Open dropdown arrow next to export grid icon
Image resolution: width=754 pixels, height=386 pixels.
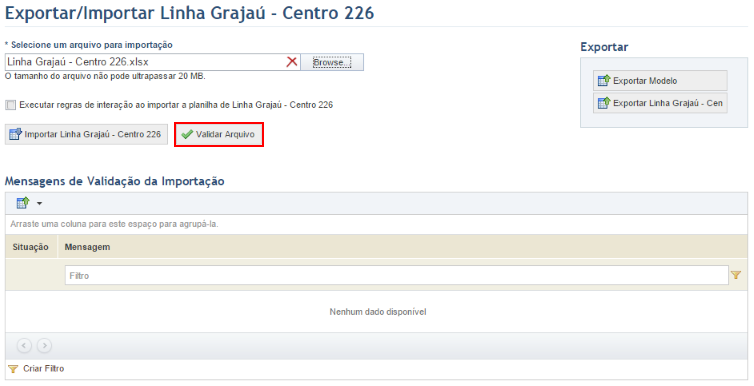[x=39, y=203]
